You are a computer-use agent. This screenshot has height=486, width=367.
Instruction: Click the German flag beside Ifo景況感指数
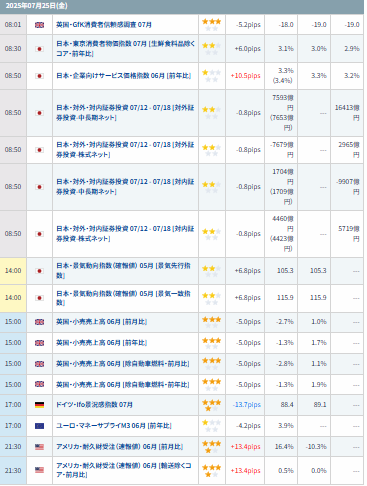39,405
